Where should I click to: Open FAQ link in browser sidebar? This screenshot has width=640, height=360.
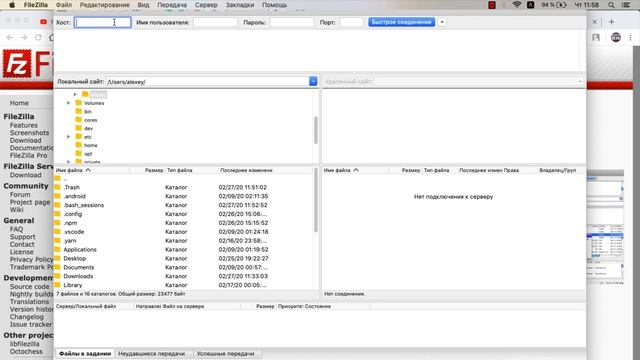16,229
